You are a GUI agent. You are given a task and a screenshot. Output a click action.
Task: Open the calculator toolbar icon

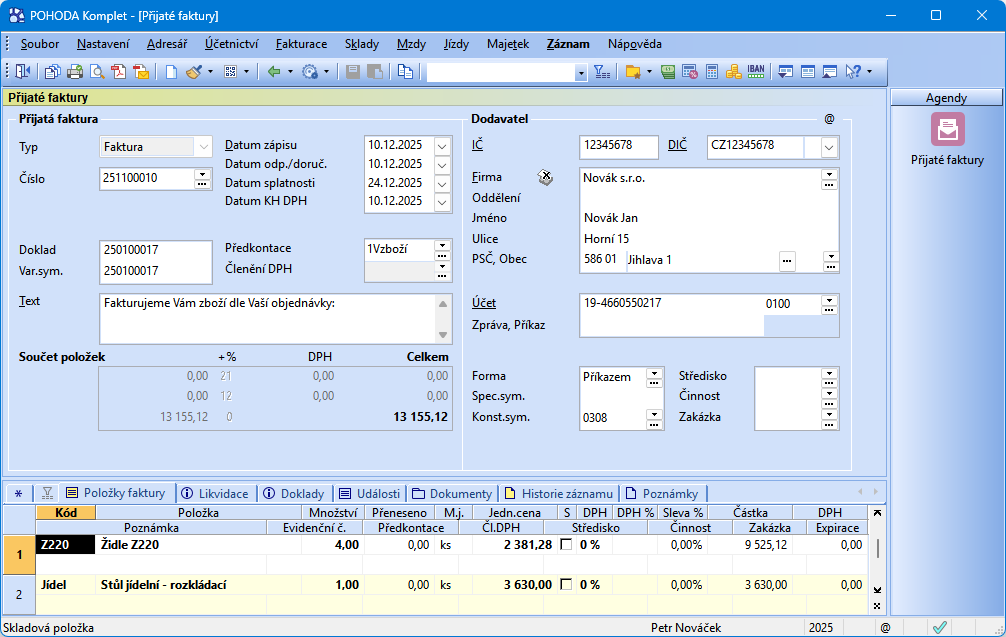click(712, 72)
